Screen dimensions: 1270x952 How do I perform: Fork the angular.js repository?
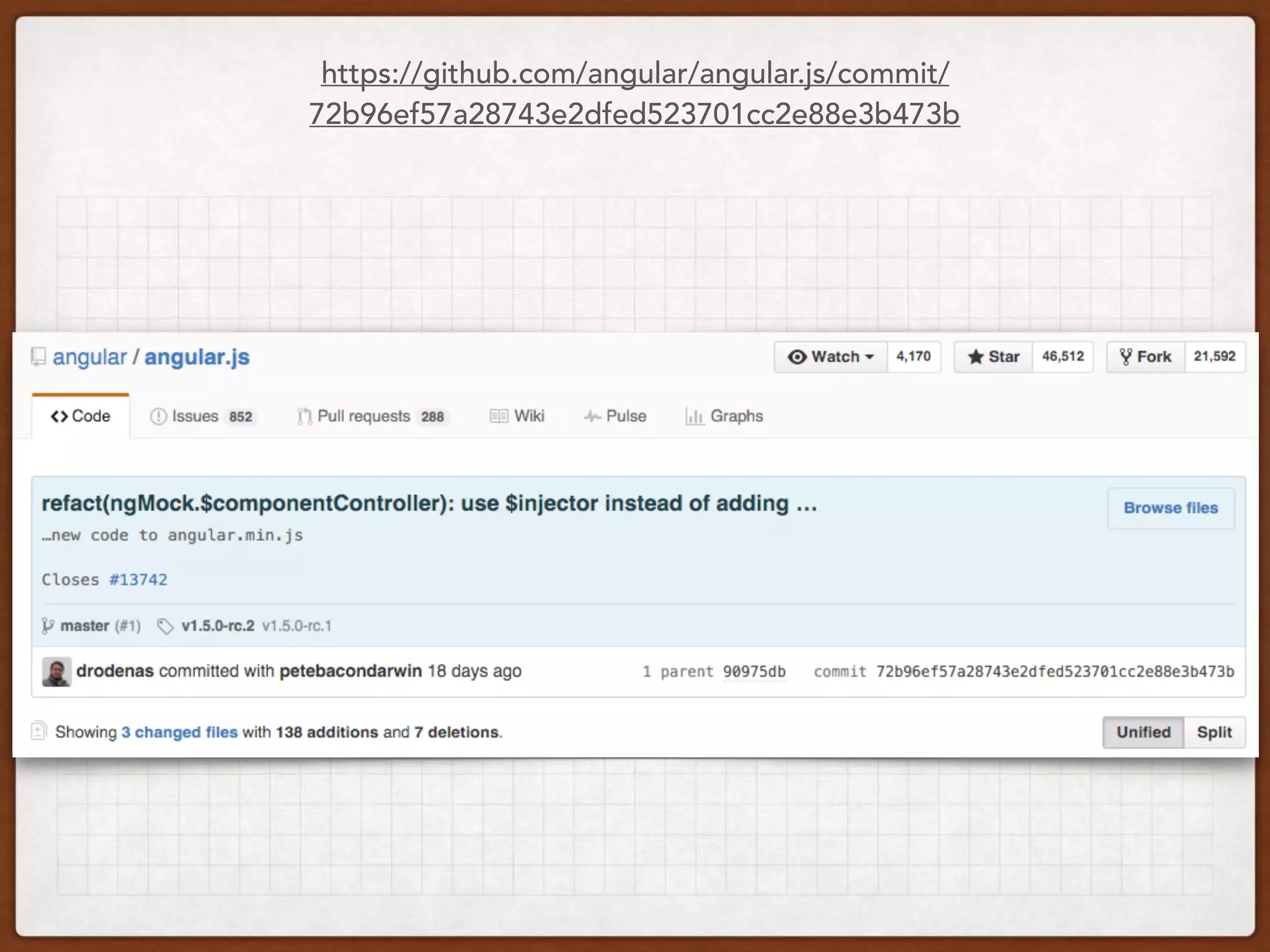[x=1146, y=356]
